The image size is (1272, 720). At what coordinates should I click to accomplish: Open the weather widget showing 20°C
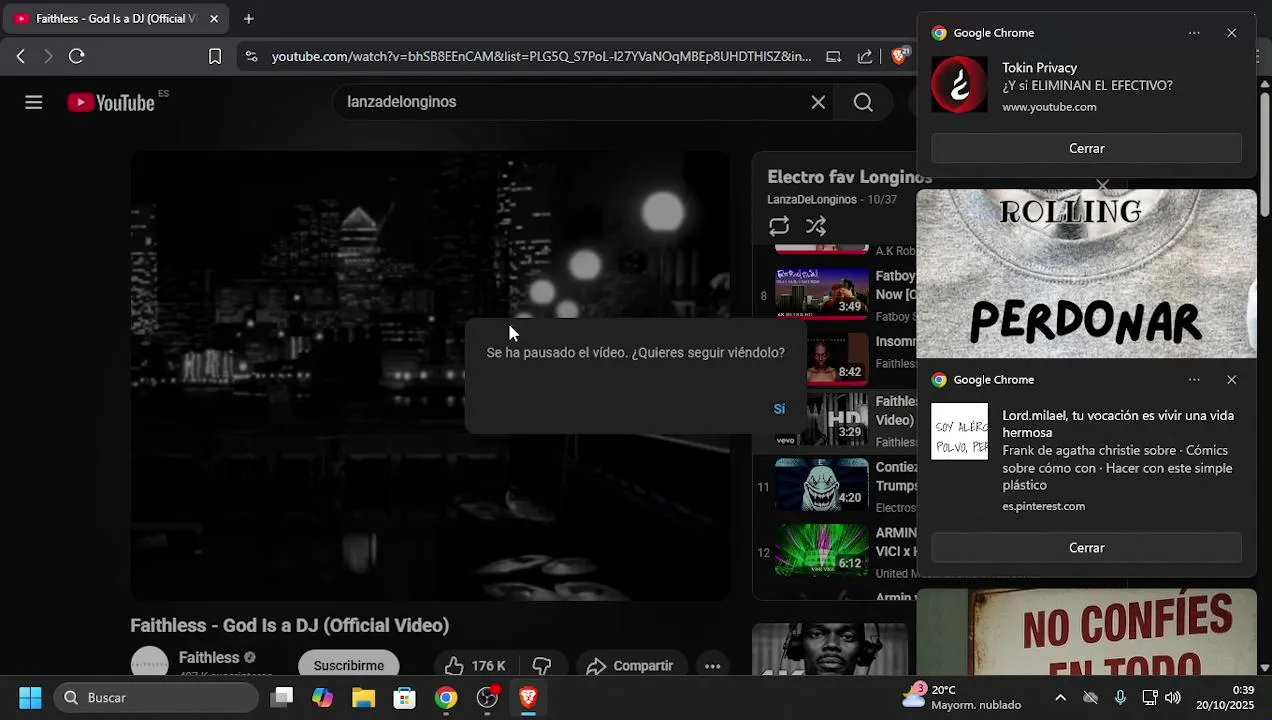point(961,698)
